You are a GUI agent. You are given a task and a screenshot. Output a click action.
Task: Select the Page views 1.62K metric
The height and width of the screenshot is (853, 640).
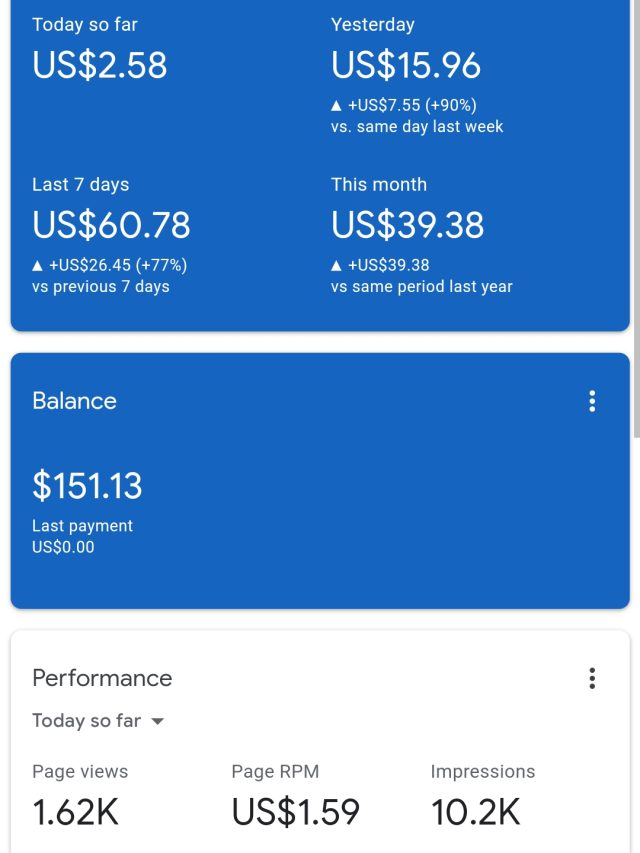[75, 811]
